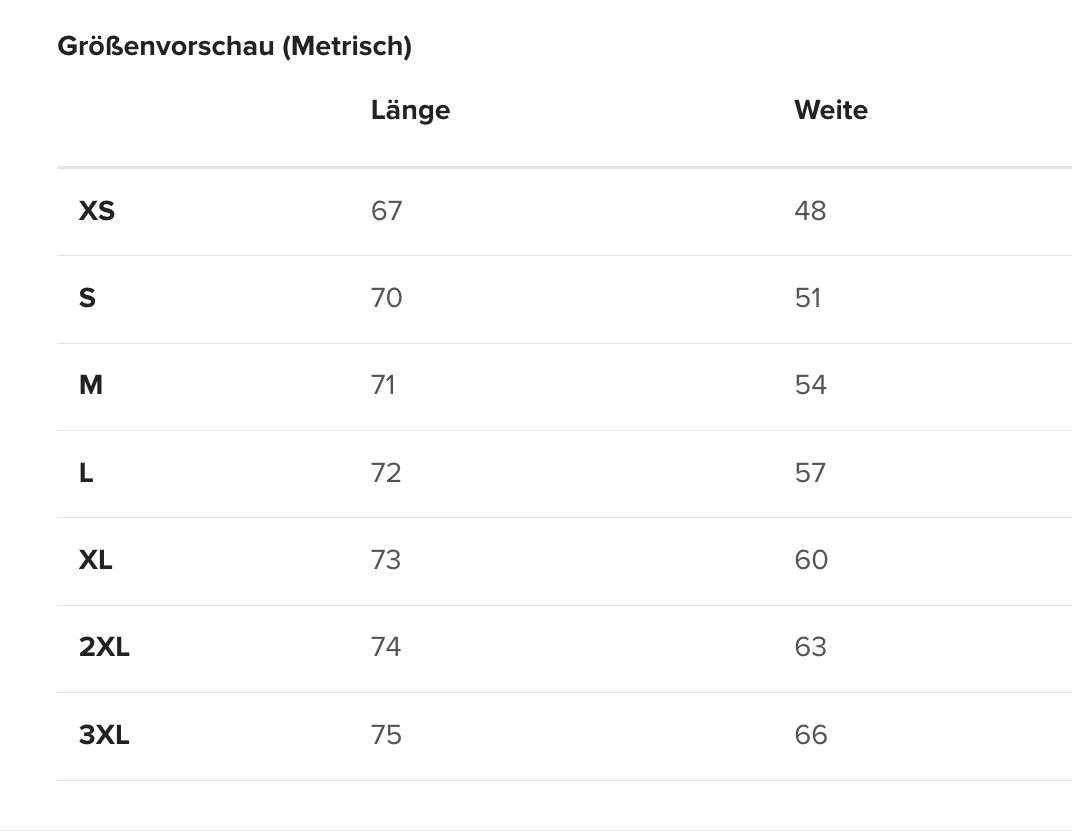Select the XL size row label
The height and width of the screenshot is (833, 1072).
pyautogui.click(x=96, y=560)
